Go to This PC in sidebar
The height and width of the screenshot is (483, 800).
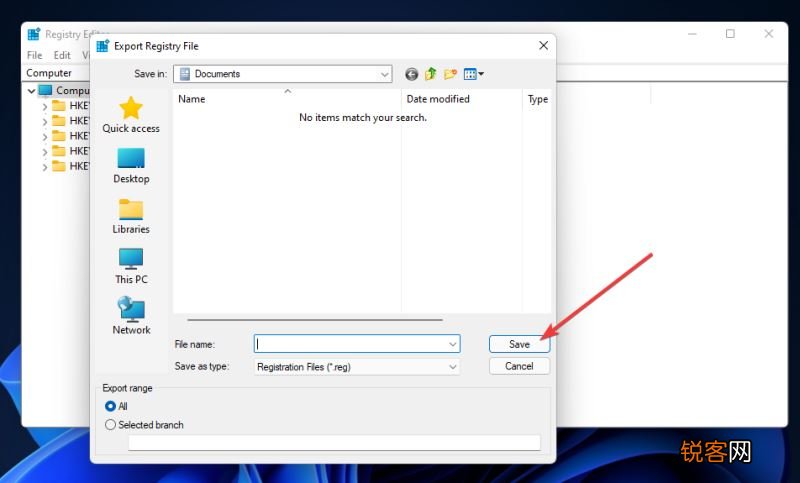[131, 266]
